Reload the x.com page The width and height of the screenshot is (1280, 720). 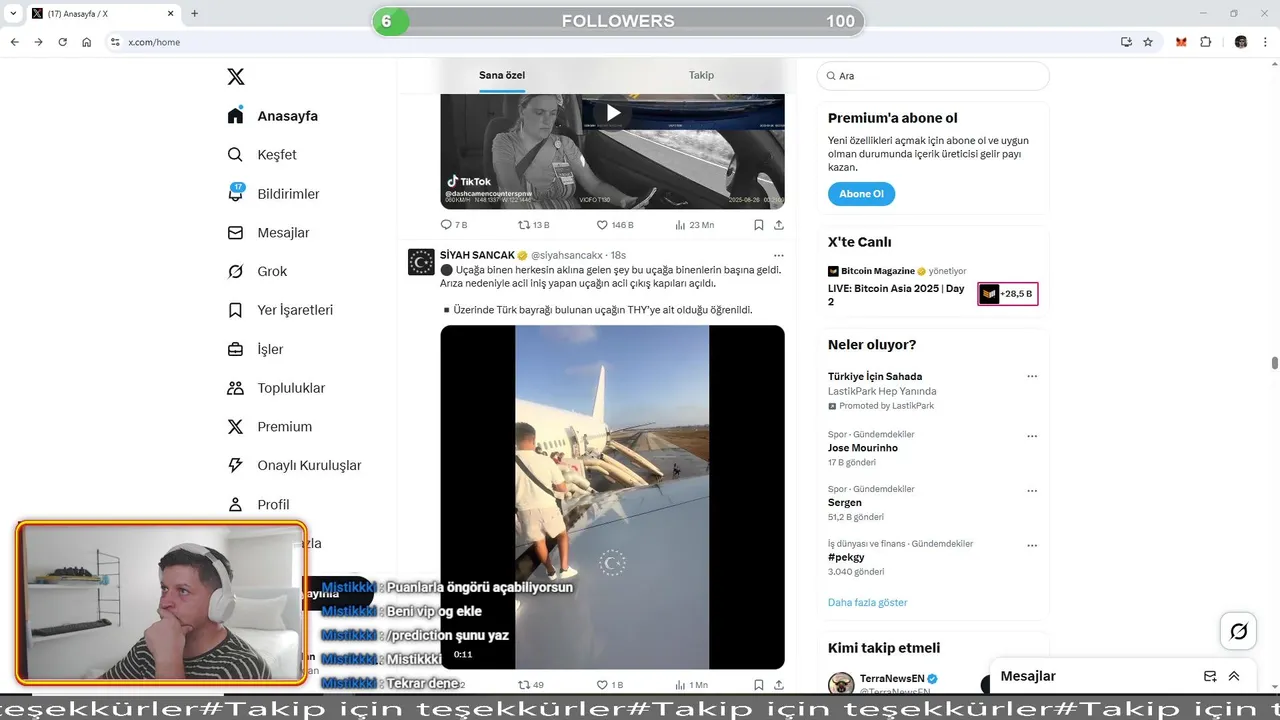click(62, 42)
